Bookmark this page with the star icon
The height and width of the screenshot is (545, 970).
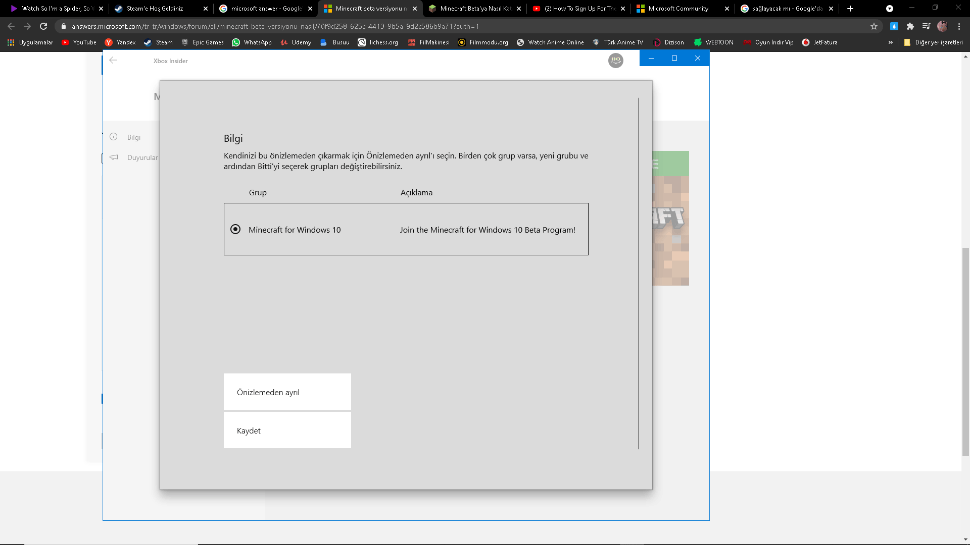coord(873,27)
